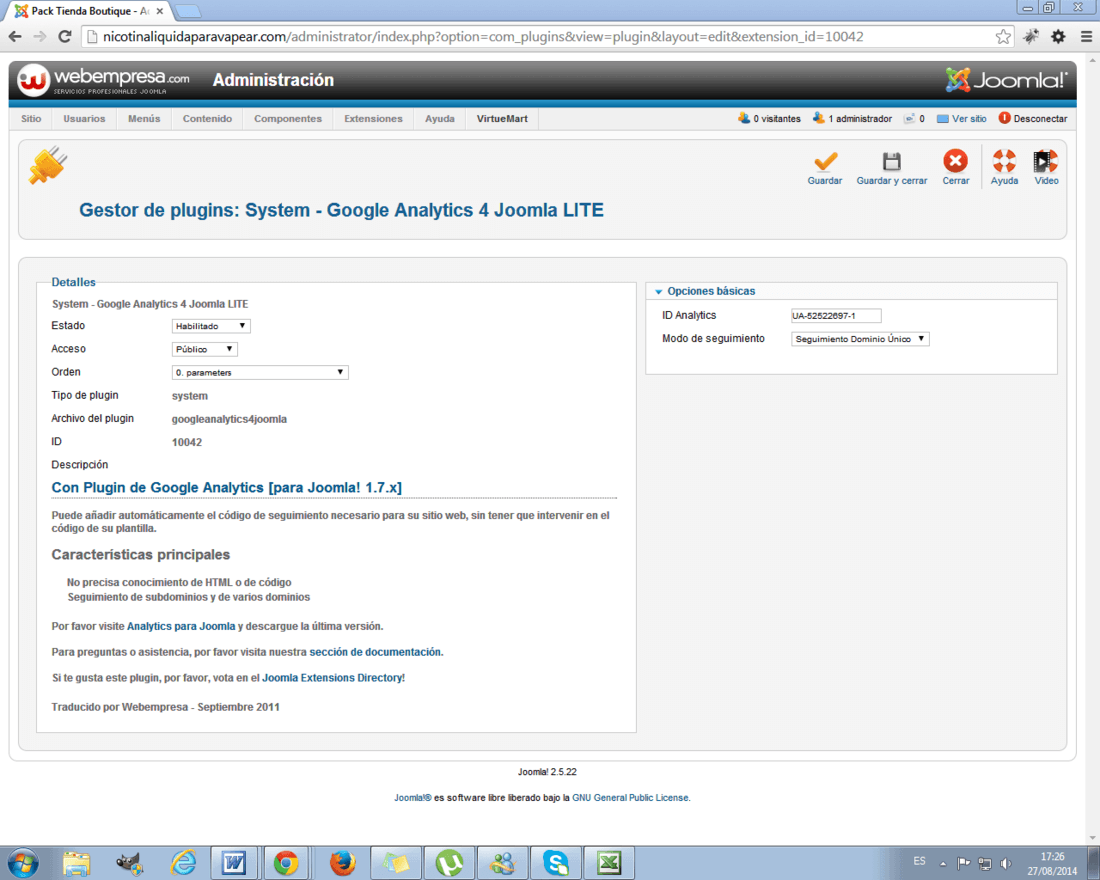Open the Usuarios menu

tap(84, 119)
